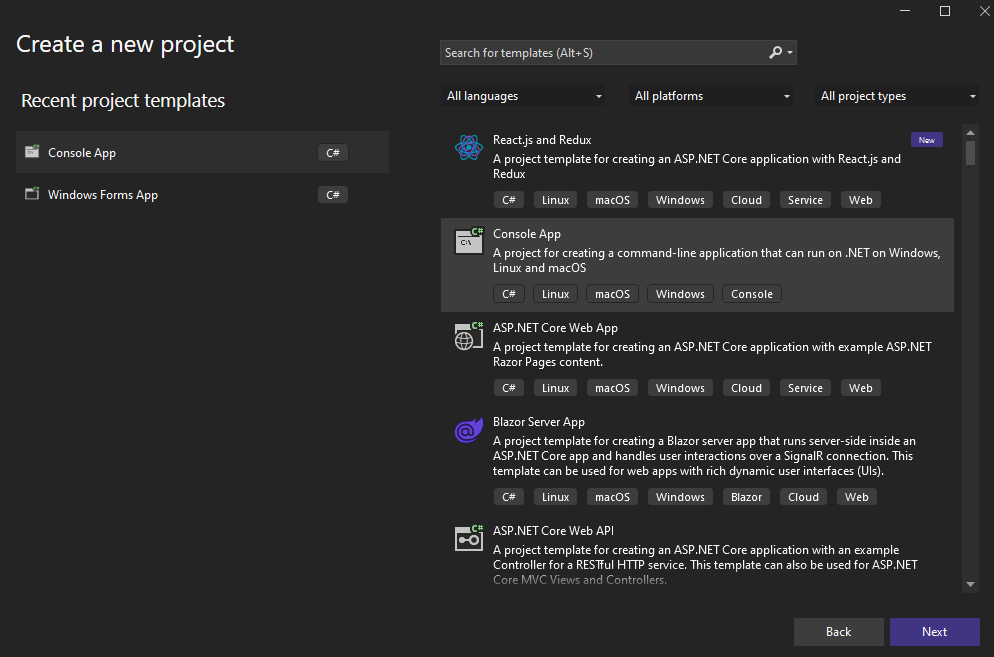
Task: Click the template list scrollbar
Action: (969, 153)
